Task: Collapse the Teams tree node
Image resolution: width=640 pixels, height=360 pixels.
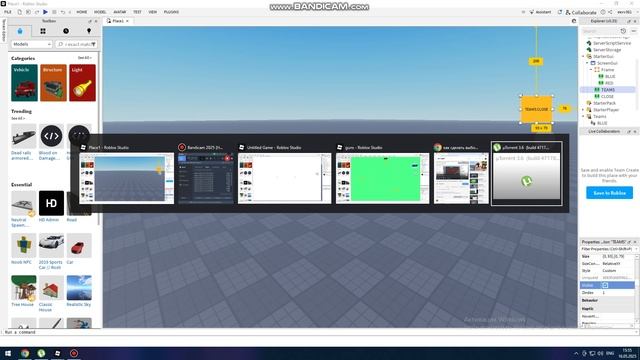Action: click(x=583, y=116)
